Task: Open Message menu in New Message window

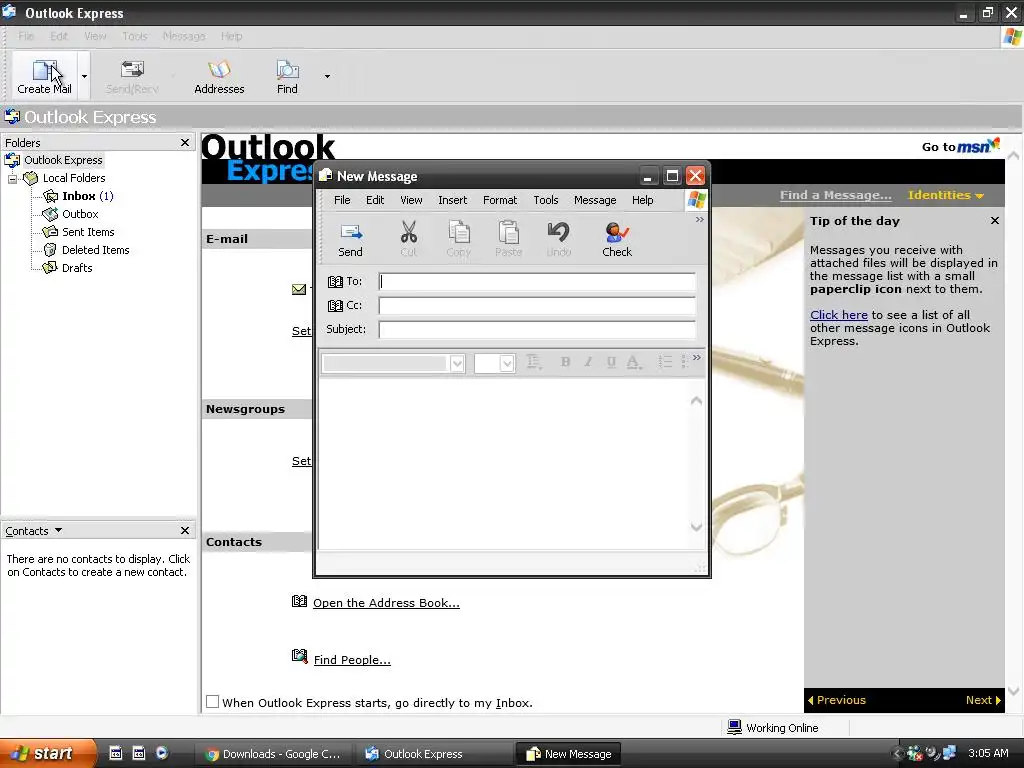Action: pos(595,200)
